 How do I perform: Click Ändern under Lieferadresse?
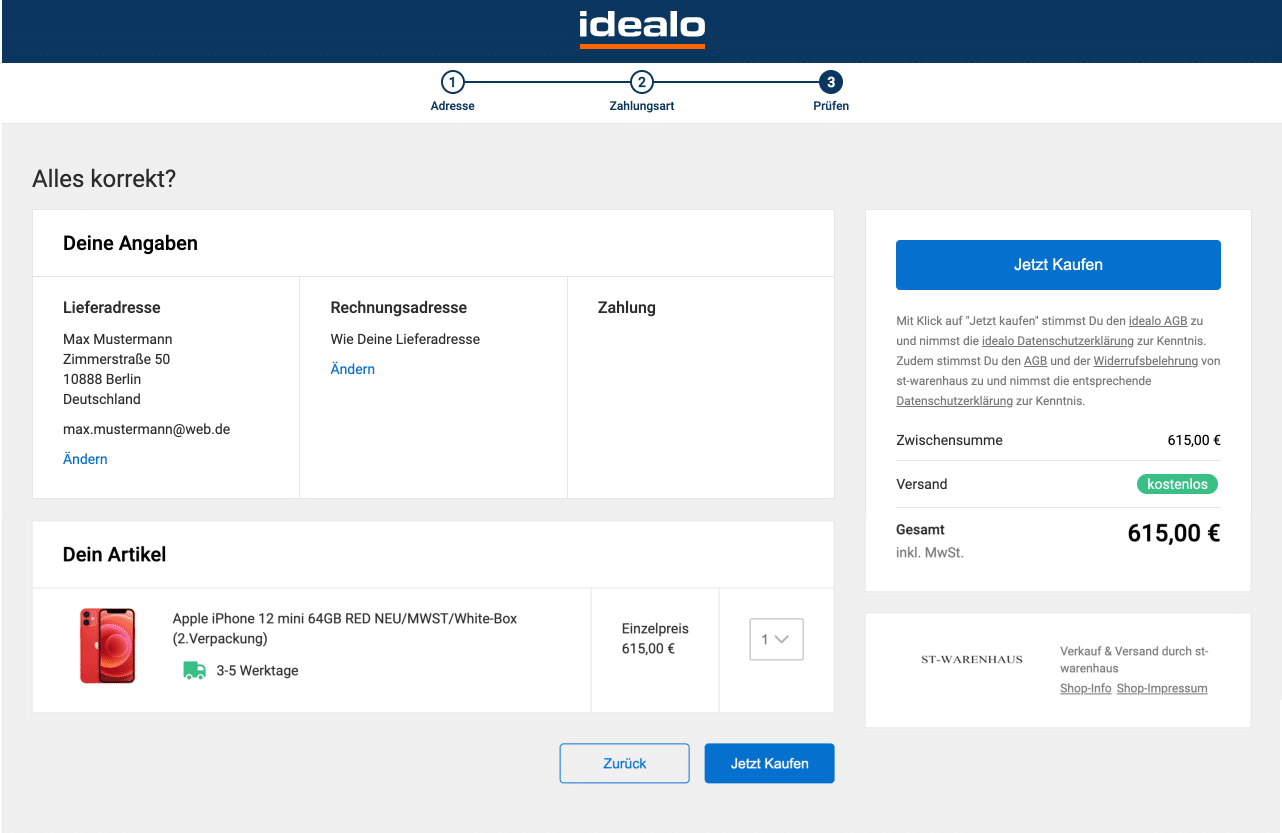(85, 459)
